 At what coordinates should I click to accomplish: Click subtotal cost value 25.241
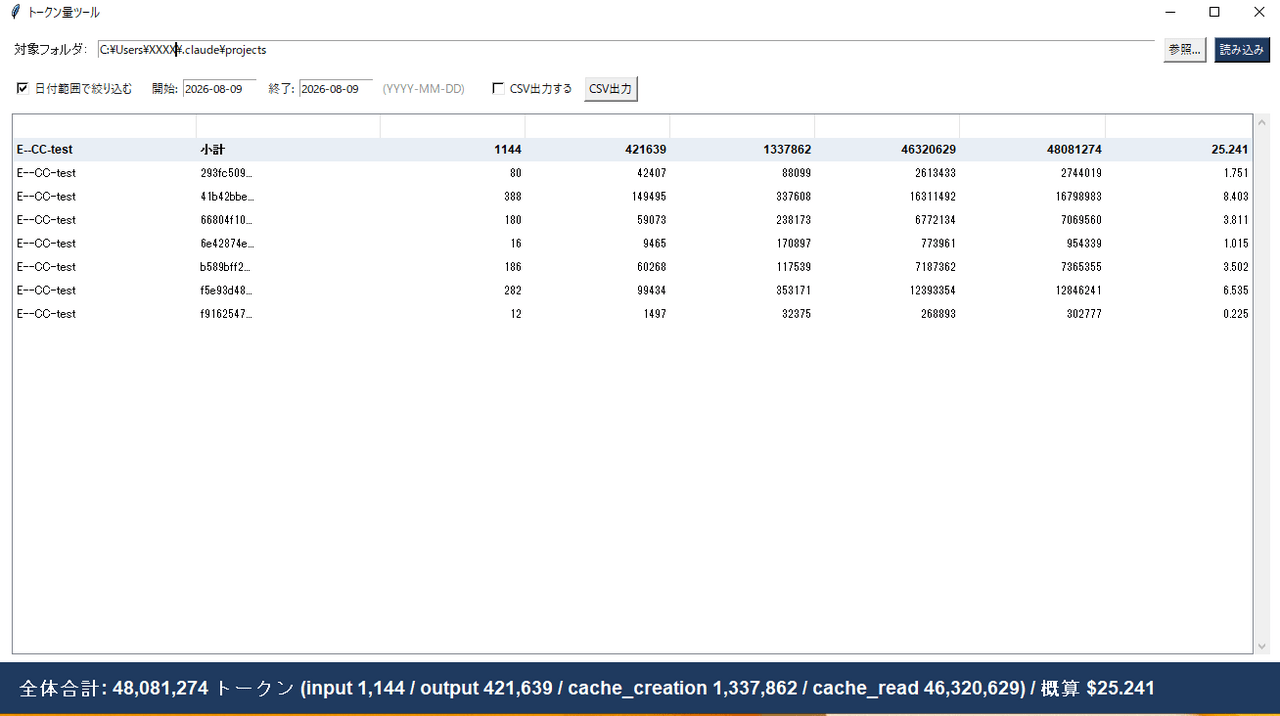tap(1230, 150)
